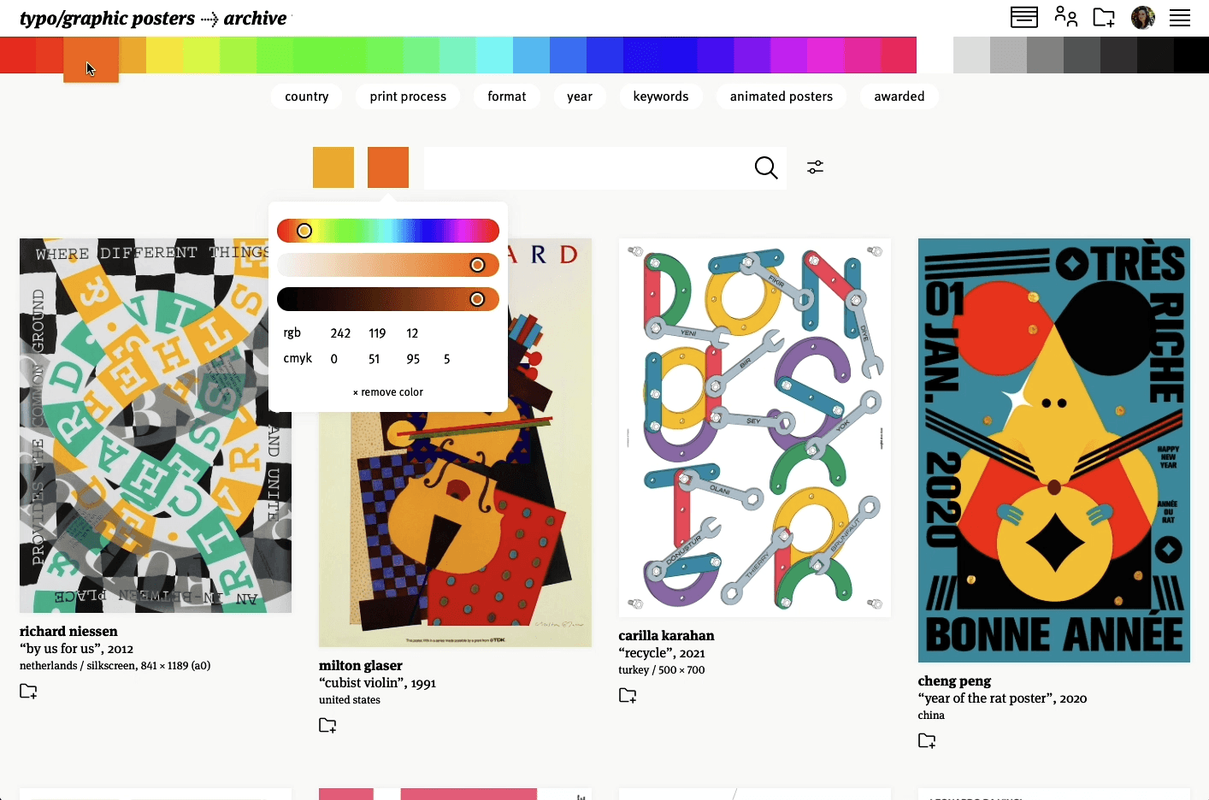
Task: Open the list view icon in header
Action: (x=1023, y=17)
